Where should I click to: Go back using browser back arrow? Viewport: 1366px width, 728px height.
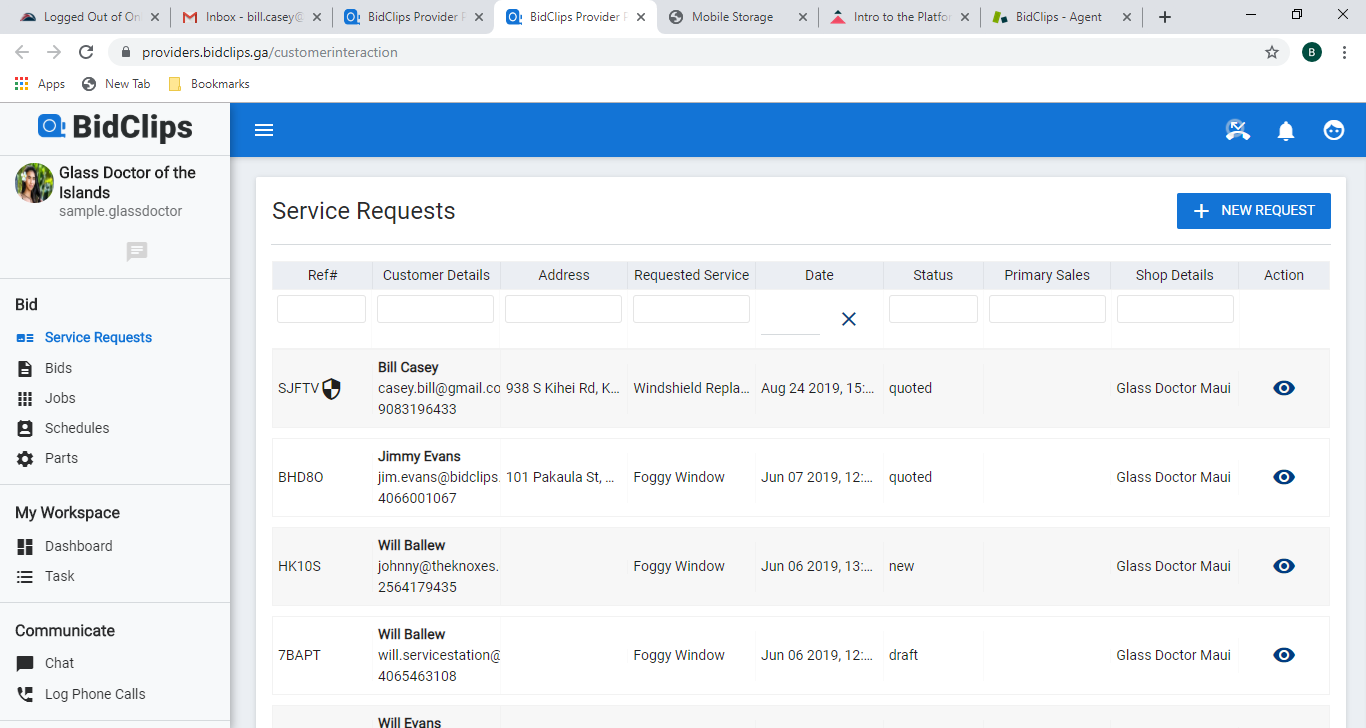22,52
